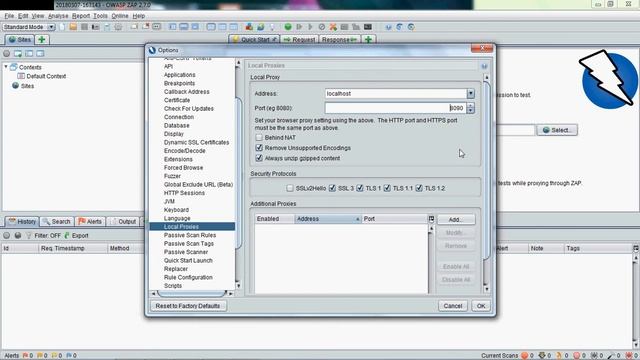
Task: Click the Port spinner arrows
Action: pos(471,108)
